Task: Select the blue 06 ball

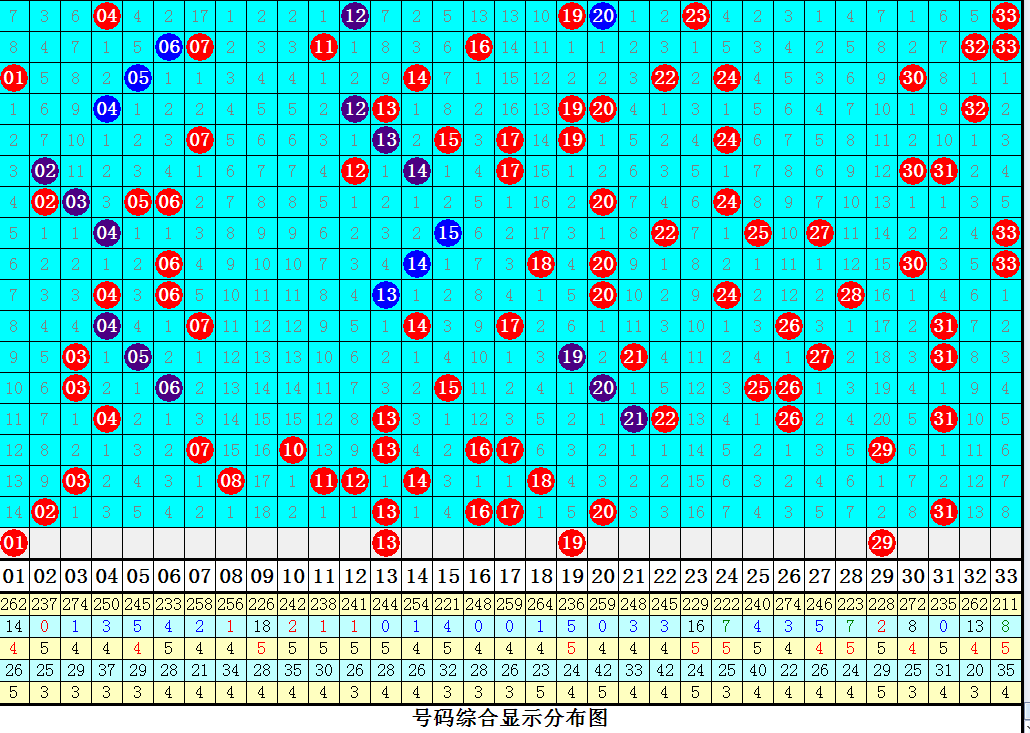Action: [x=169, y=46]
